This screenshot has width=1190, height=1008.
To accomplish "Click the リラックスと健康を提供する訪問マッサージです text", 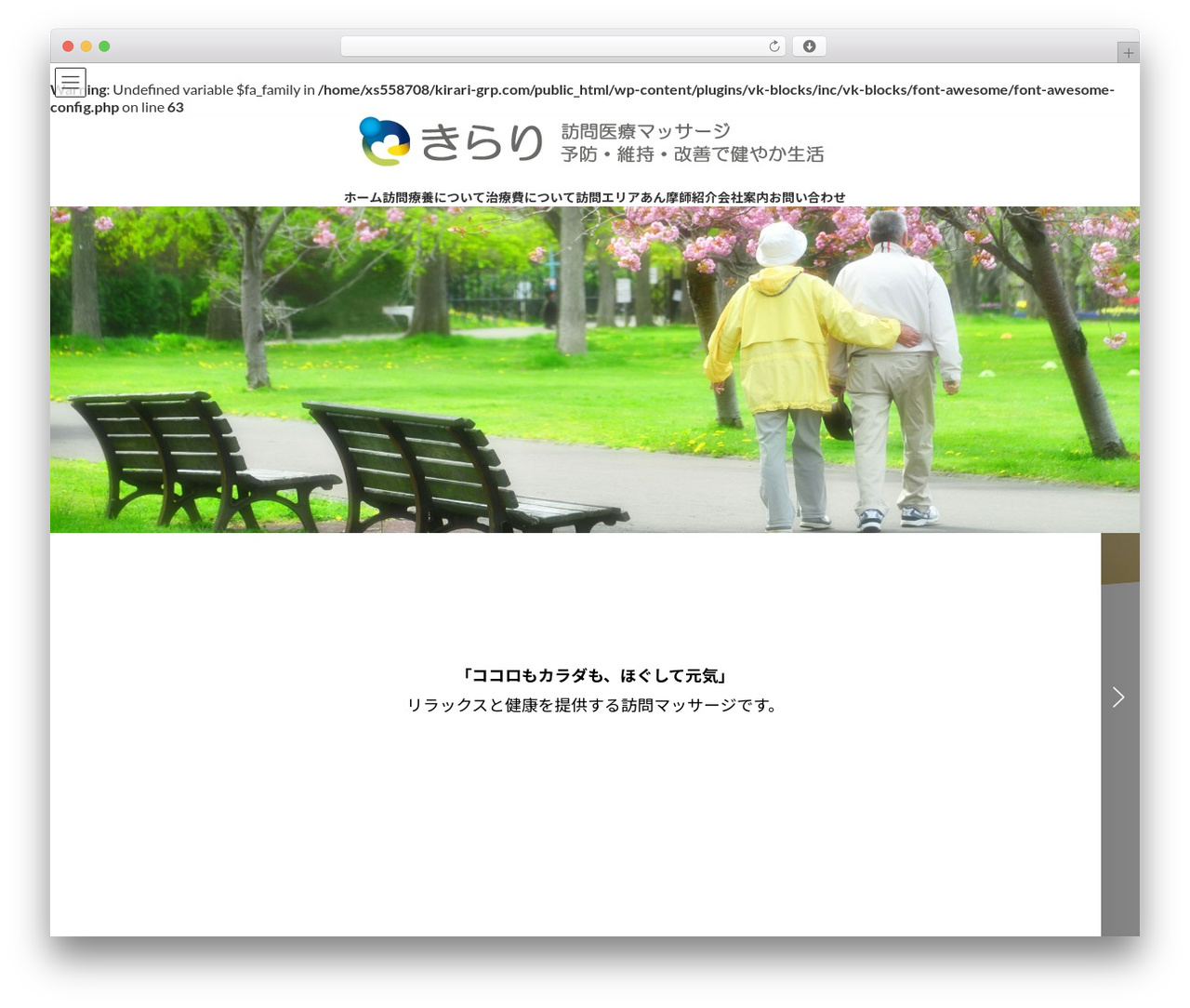I will 595,705.
